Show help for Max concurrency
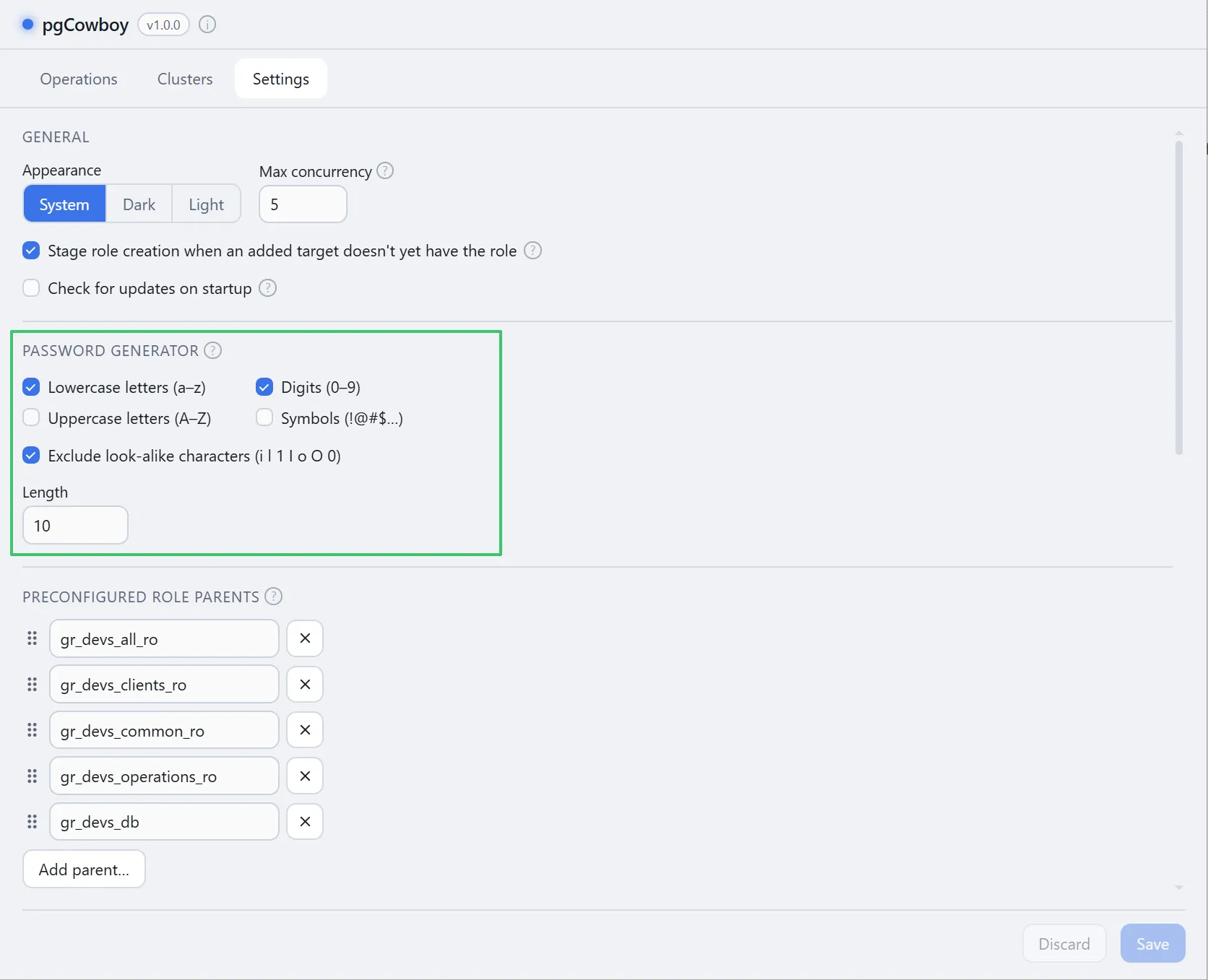The width and height of the screenshot is (1208, 980). [385, 170]
